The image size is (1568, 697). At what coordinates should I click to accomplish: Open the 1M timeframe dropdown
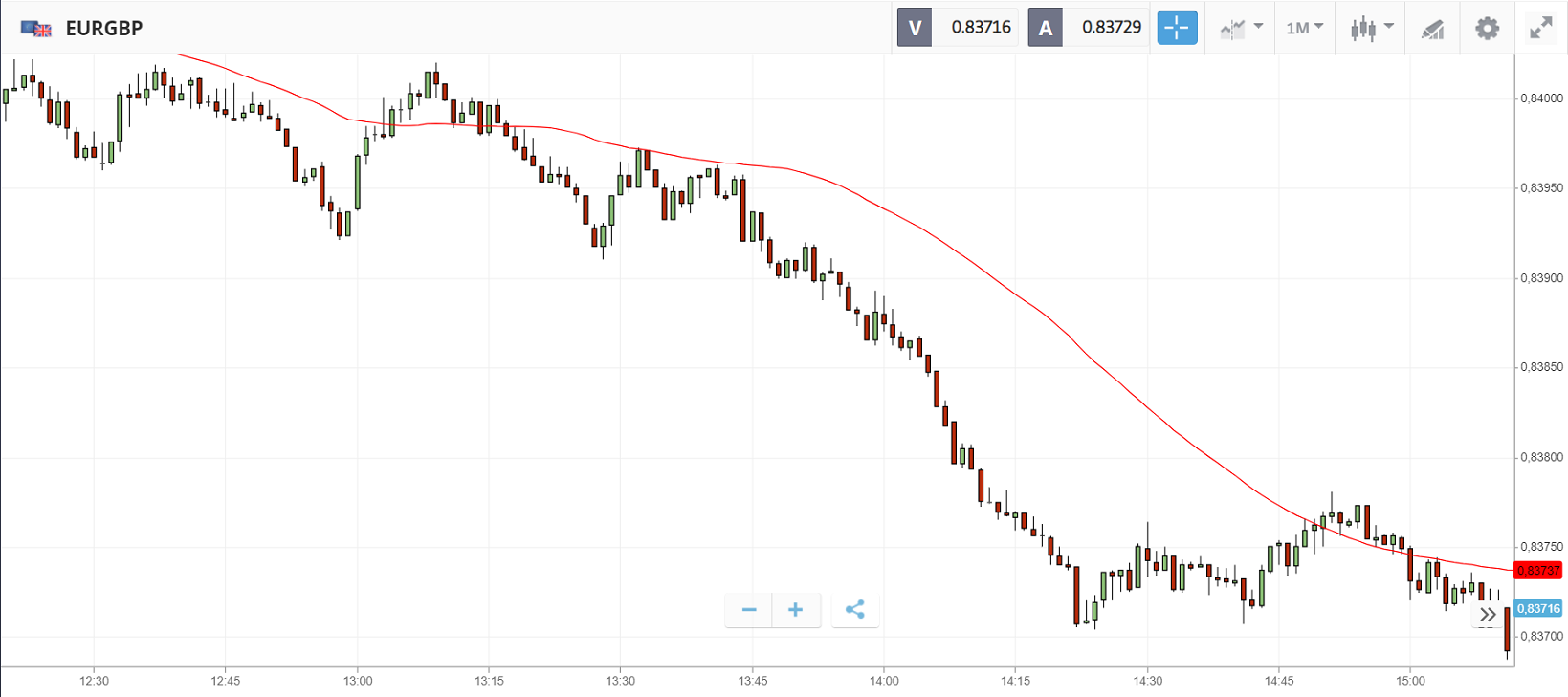tap(1305, 28)
